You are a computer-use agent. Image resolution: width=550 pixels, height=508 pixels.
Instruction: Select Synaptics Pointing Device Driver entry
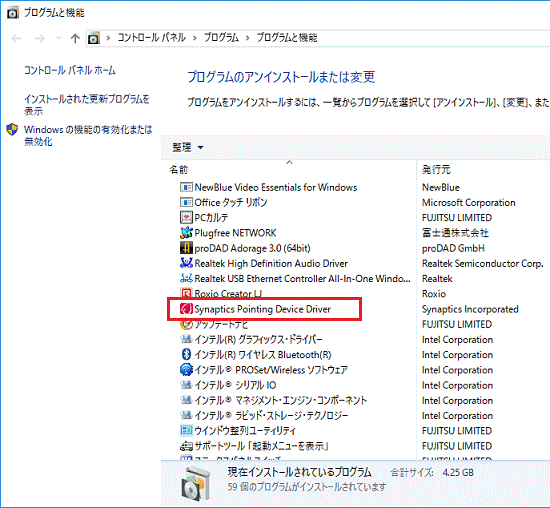tap(262, 309)
